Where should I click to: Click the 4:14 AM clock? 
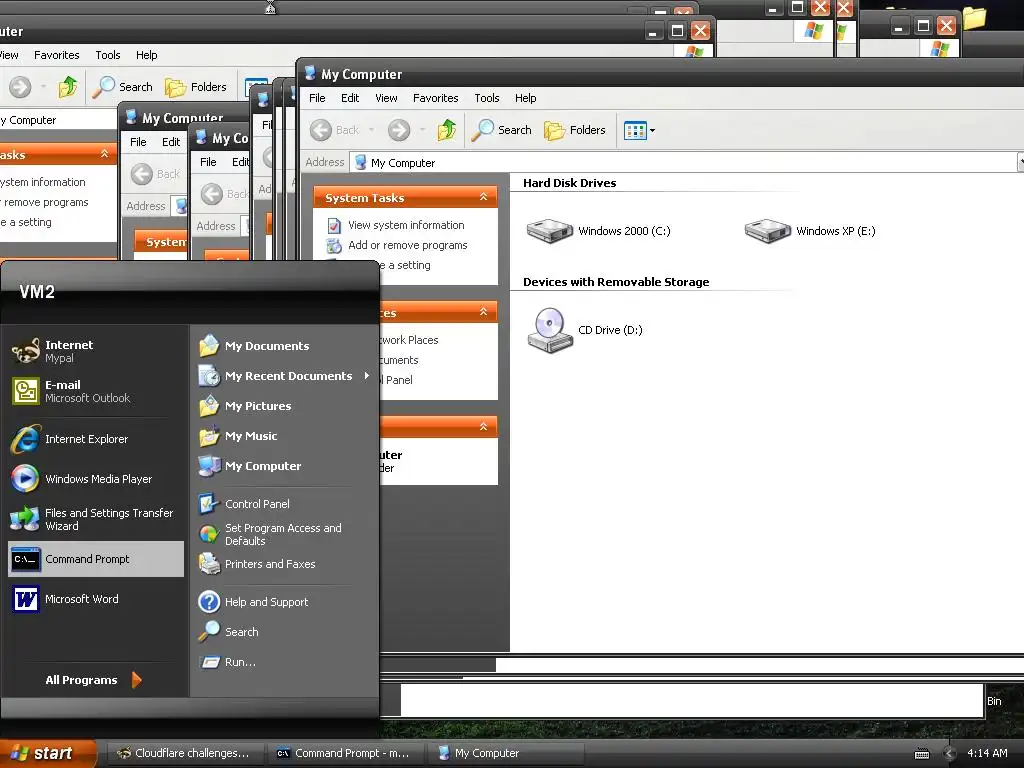tap(987, 753)
